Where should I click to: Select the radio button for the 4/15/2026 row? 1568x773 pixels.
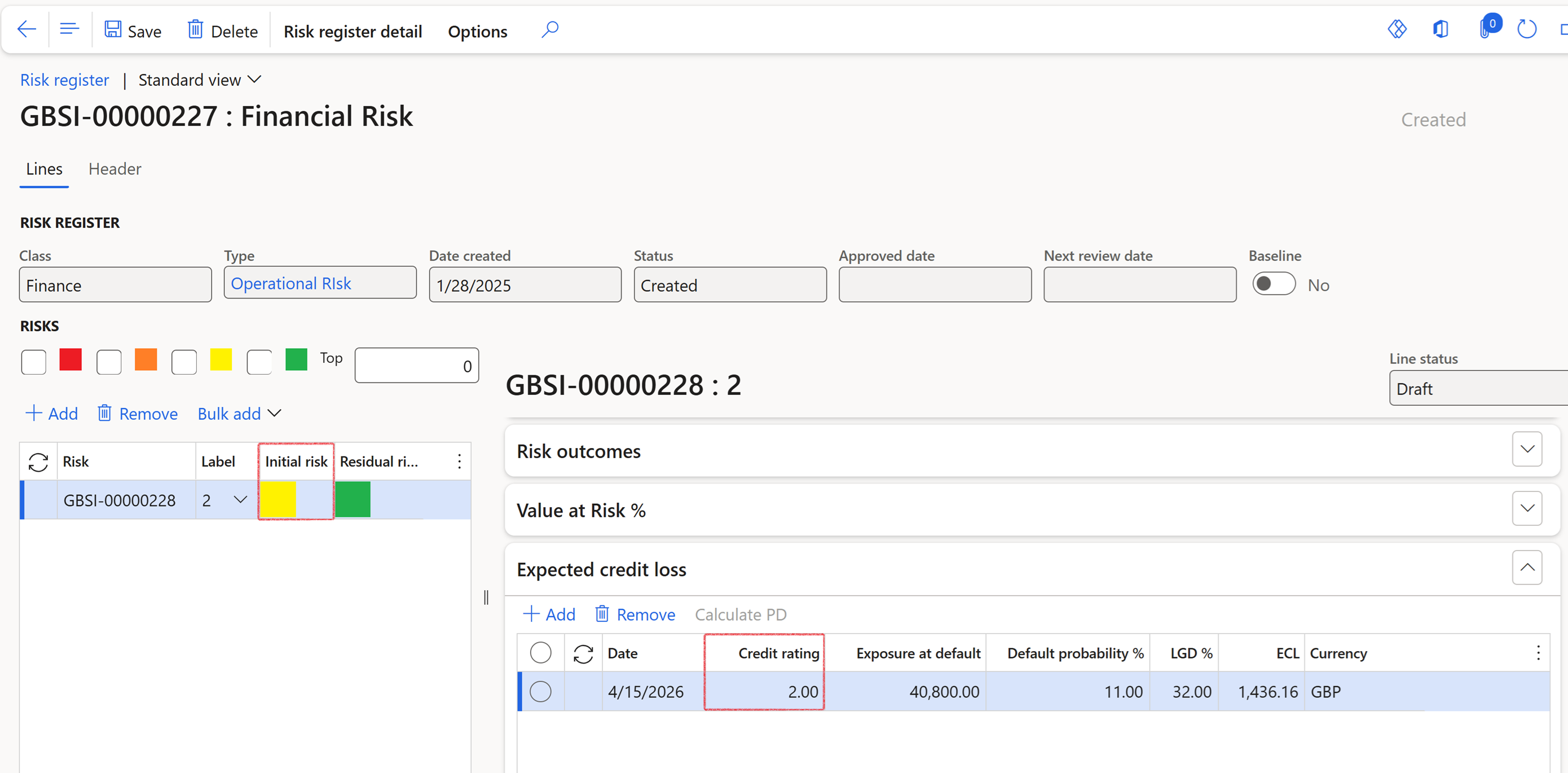point(540,691)
